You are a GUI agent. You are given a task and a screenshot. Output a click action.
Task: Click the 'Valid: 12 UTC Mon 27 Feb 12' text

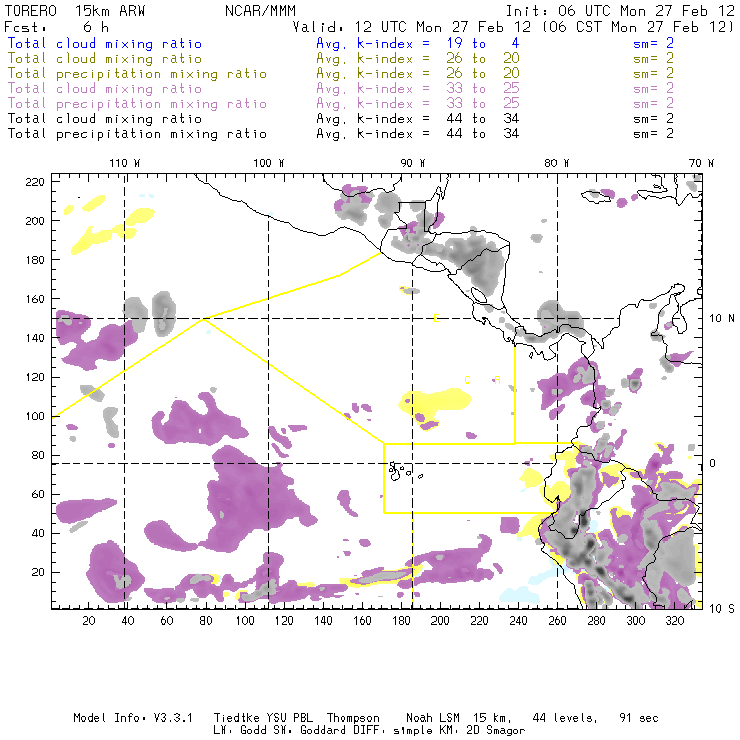[412, 27]
